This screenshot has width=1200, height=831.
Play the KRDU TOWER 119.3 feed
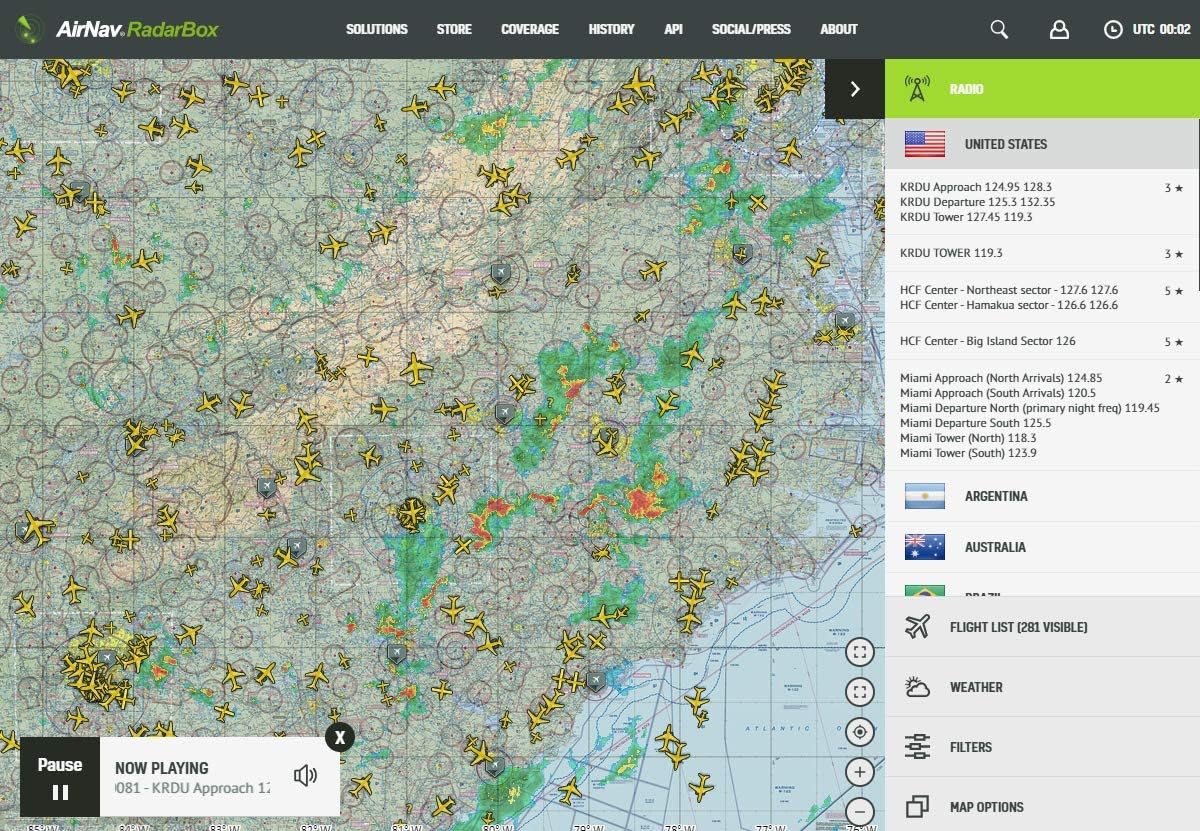951,253
